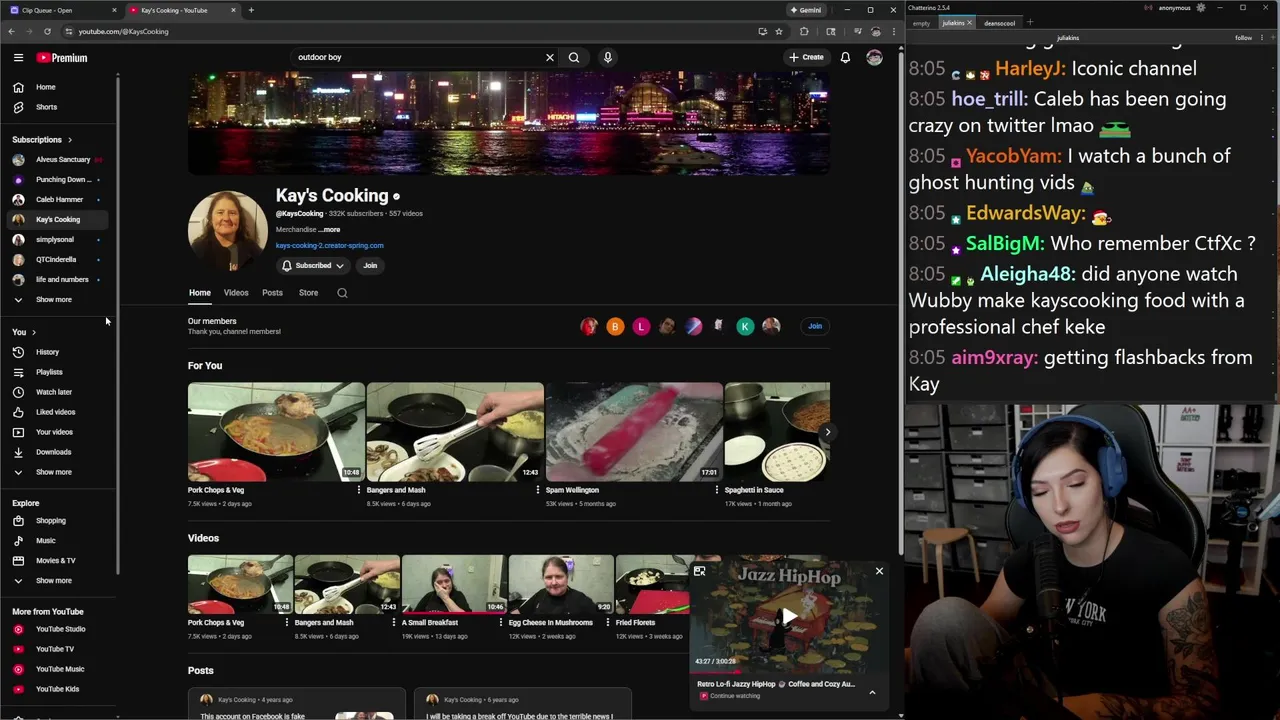Search within Kay's Cooking channel
The height and width of the screenshot is (720, 1280).
(x=342, y=293)
